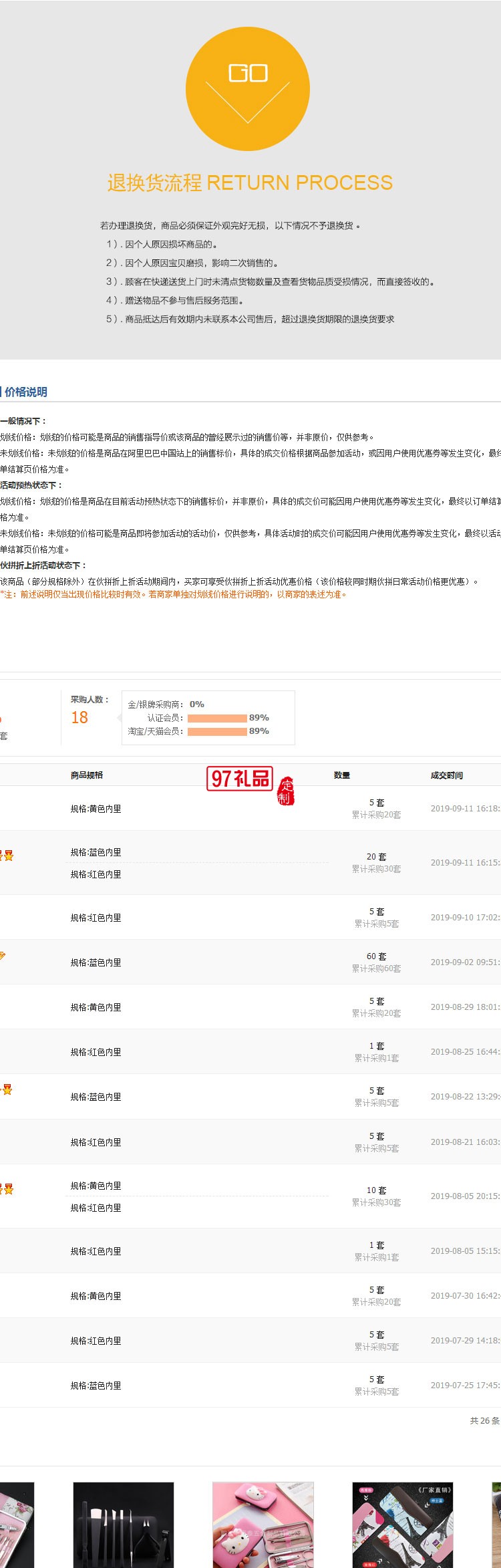
Task: Click the 97礼品 red logo
Action: tap(240, 779)
